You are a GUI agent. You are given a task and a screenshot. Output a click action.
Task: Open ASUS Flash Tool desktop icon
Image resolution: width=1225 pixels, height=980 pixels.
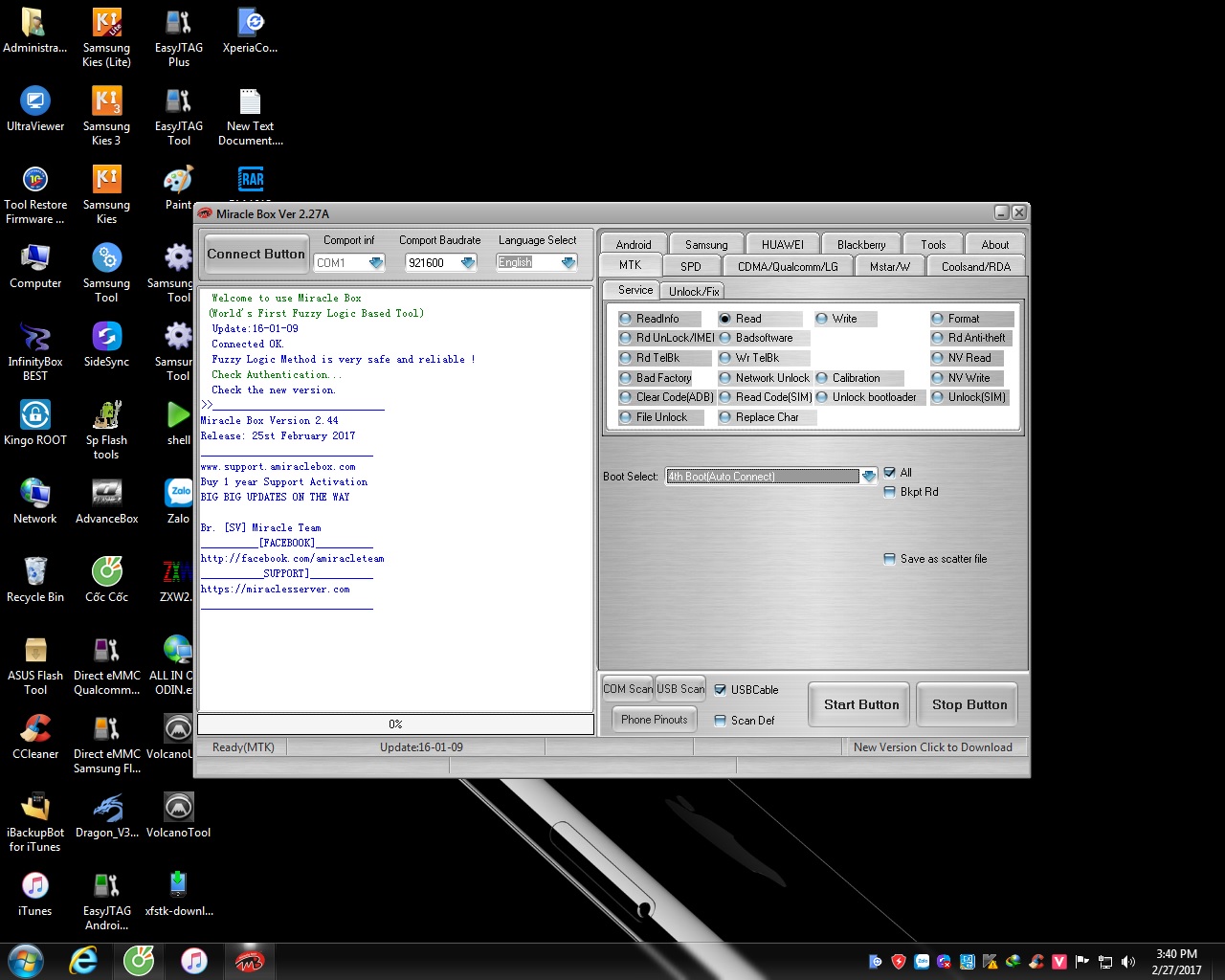35,666
